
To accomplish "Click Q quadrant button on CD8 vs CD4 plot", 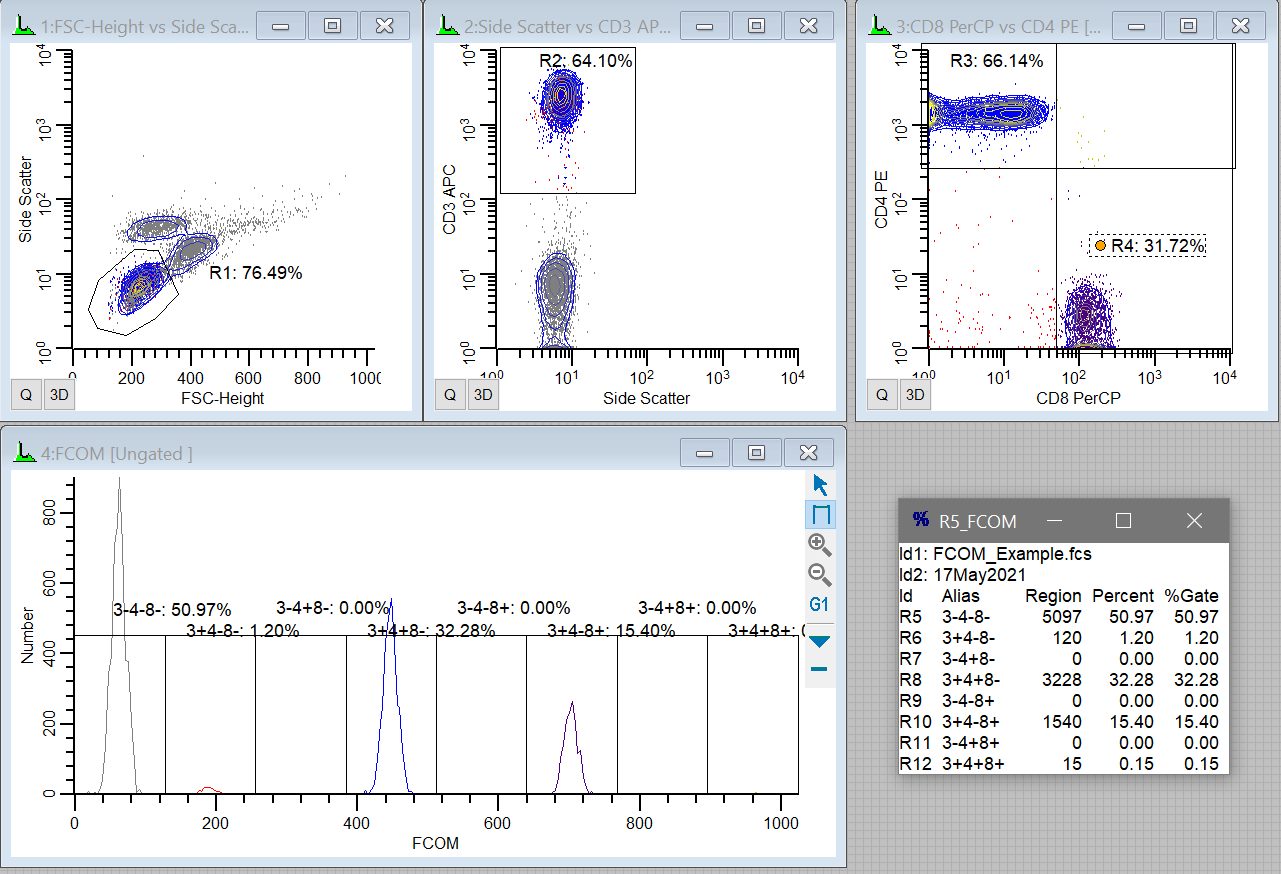I will [882, 395].
